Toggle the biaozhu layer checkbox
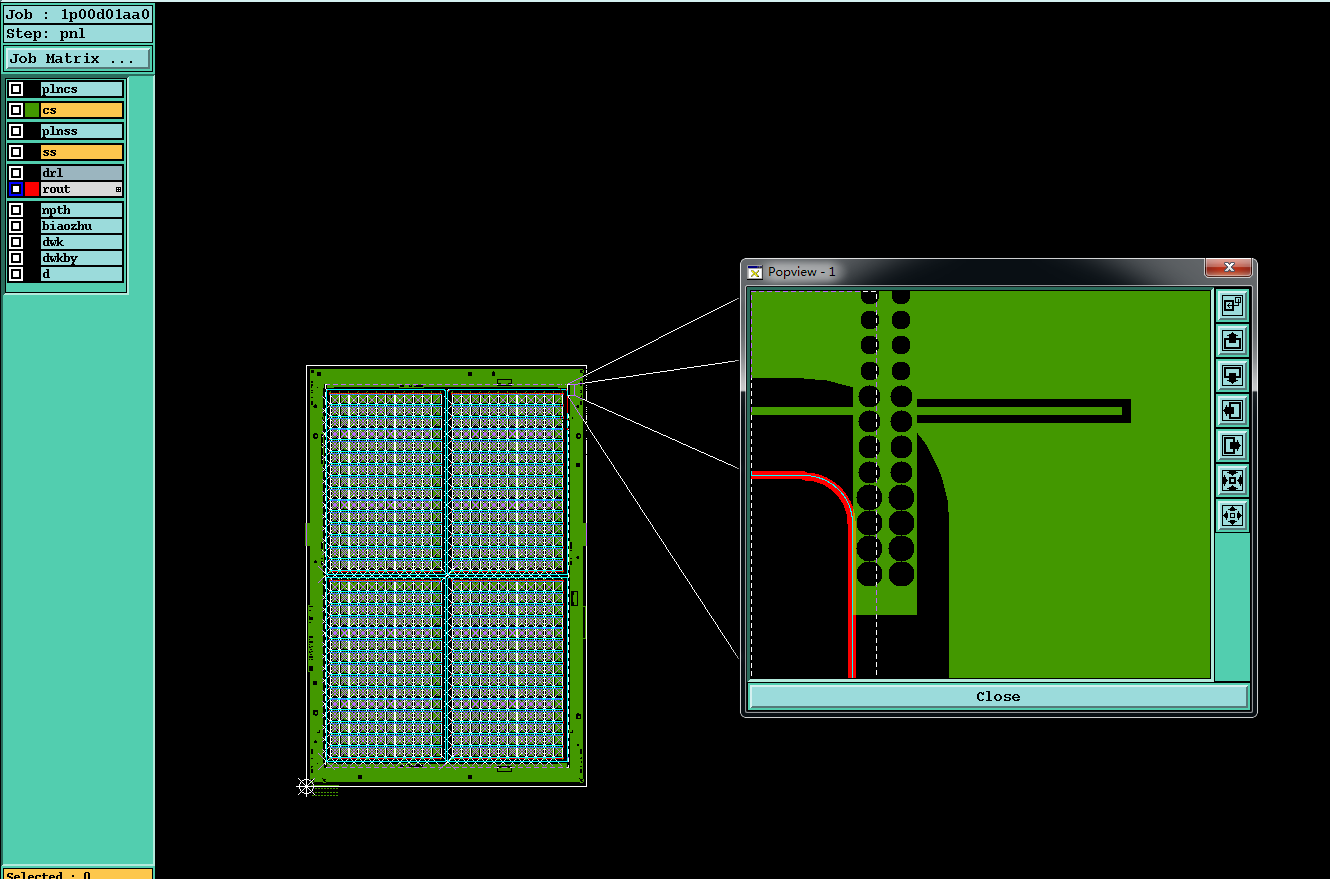This screenshot has width=1330, height=879. [x=16, y=226]
